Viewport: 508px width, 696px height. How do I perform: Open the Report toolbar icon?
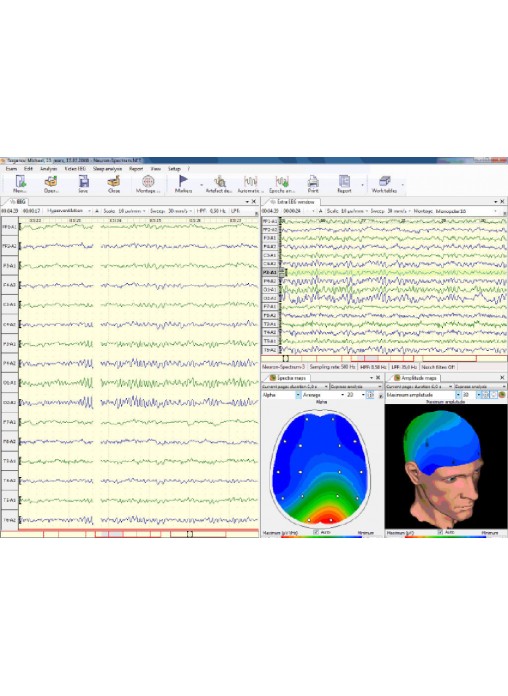[x=344, y=184]
